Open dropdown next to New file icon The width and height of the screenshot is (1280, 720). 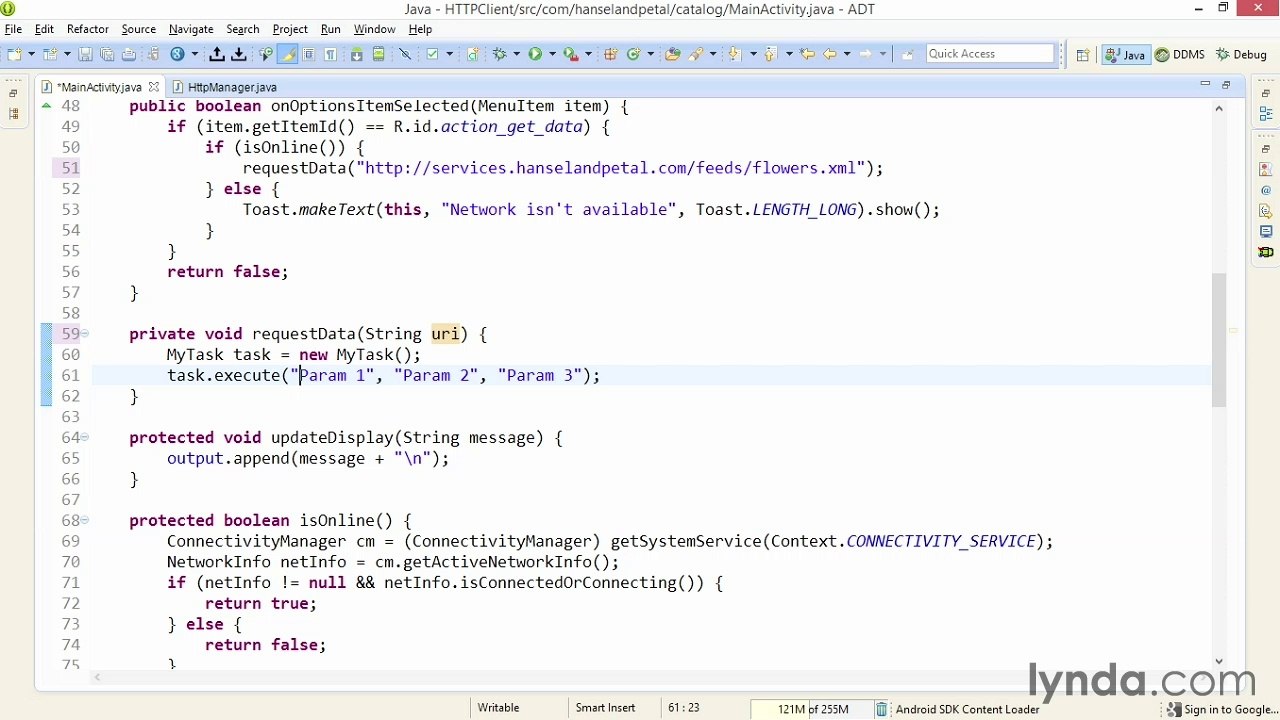[32, 54]
